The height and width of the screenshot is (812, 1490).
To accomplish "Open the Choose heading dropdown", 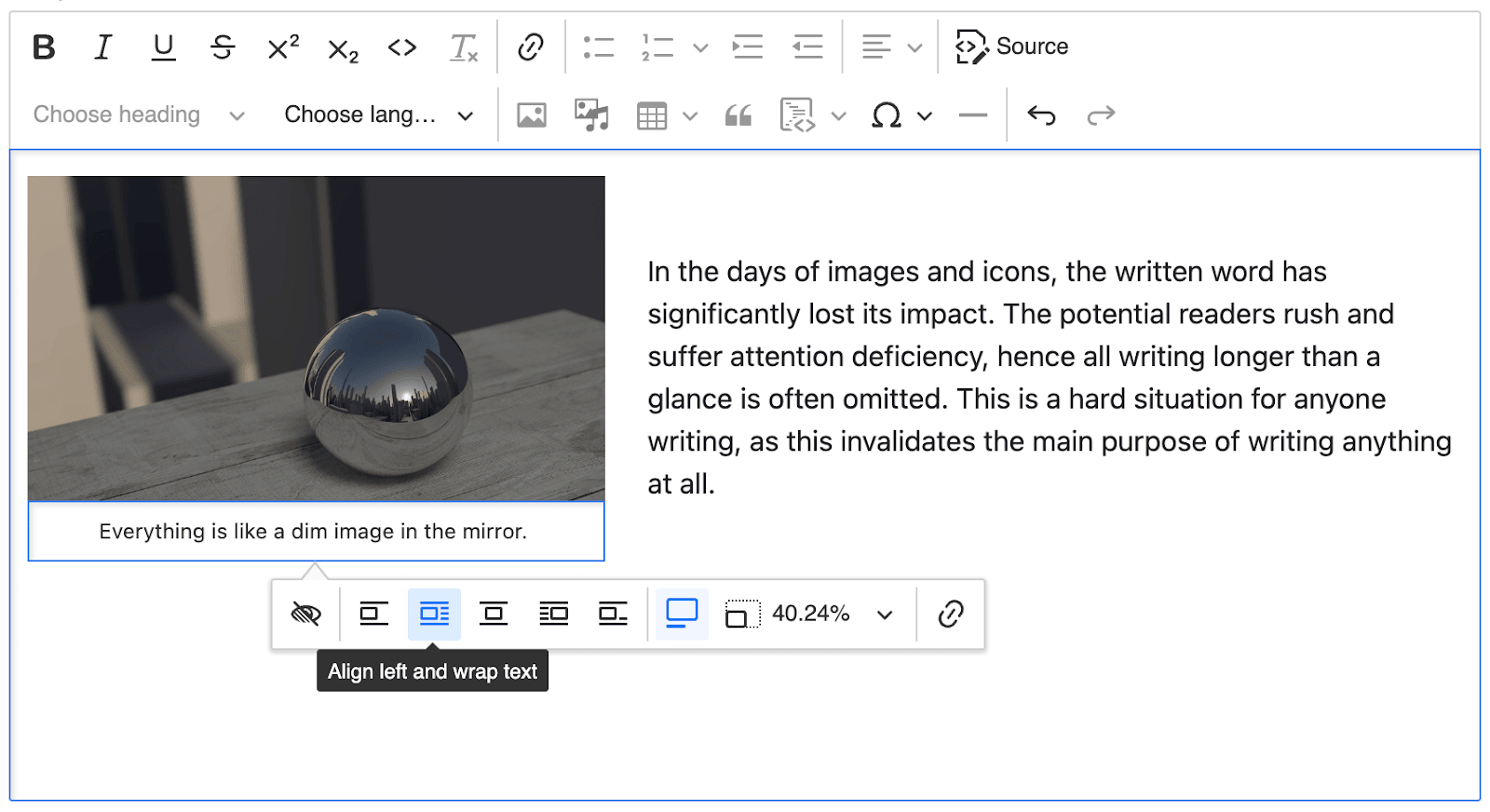I will 139,115.
